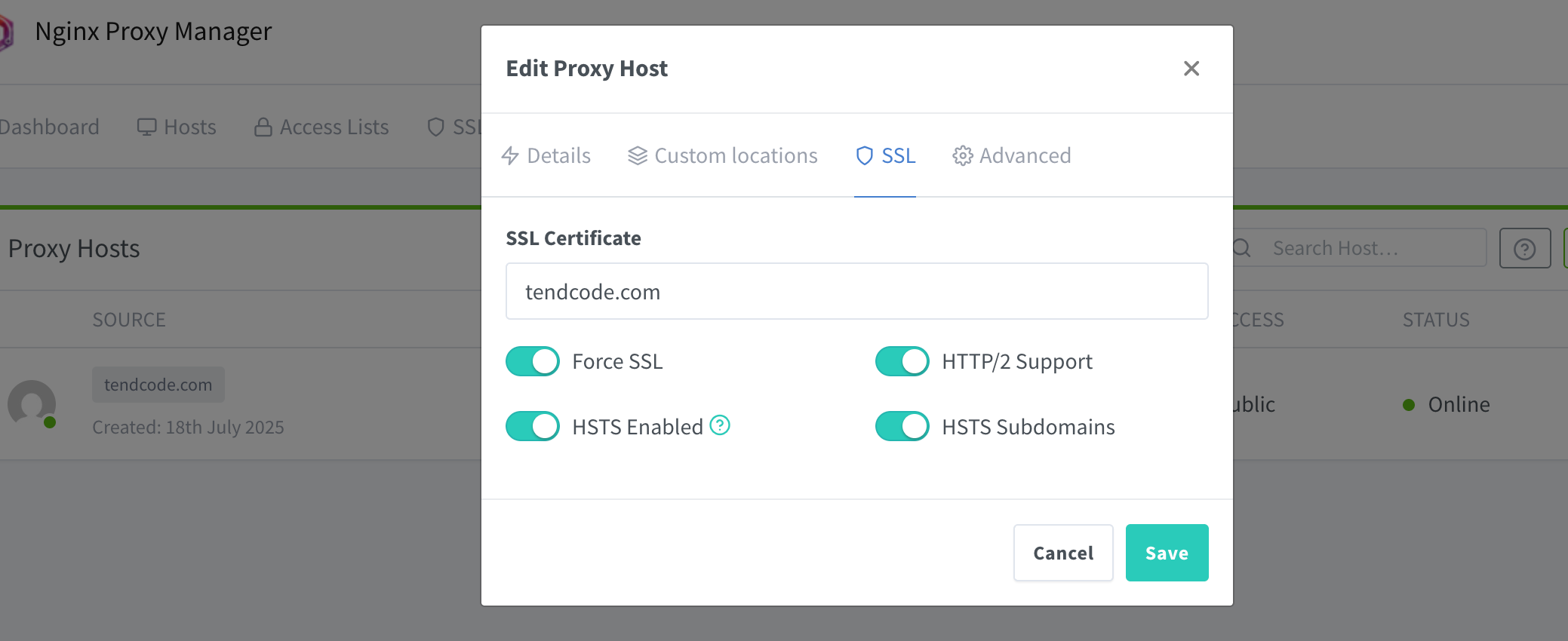Click tendcode.com domain tag in table
Screen dimensions: 1568x641
click(158, 385)
